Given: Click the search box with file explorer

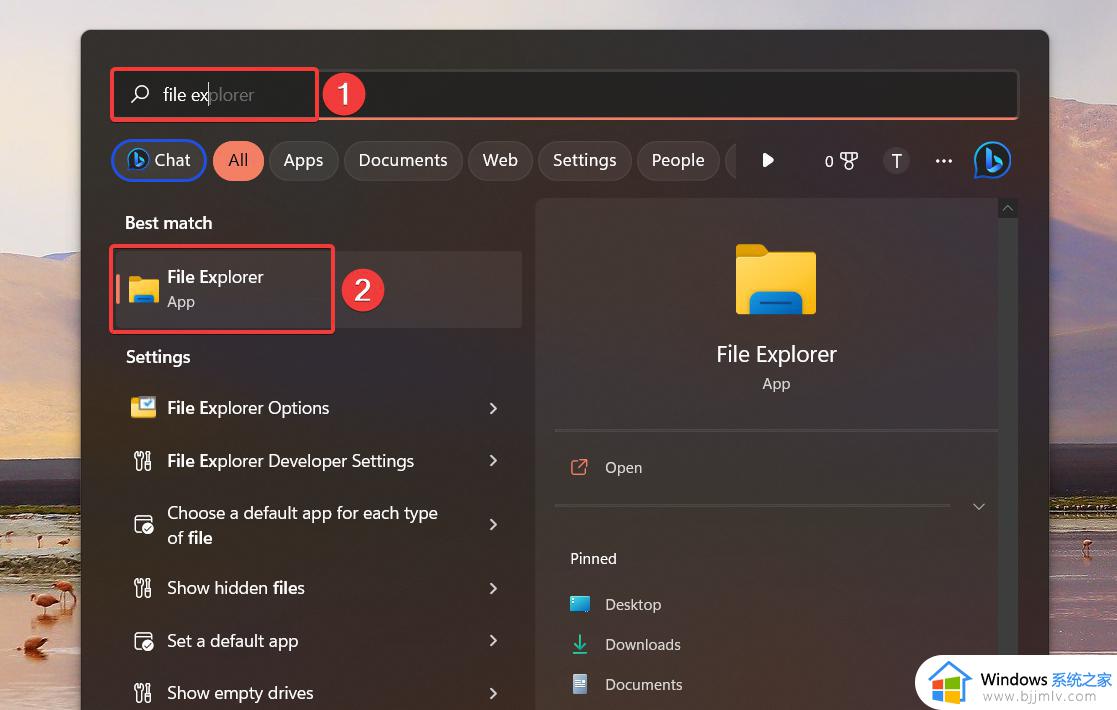Looking at the screenshot, I should (x=565, y=94).
